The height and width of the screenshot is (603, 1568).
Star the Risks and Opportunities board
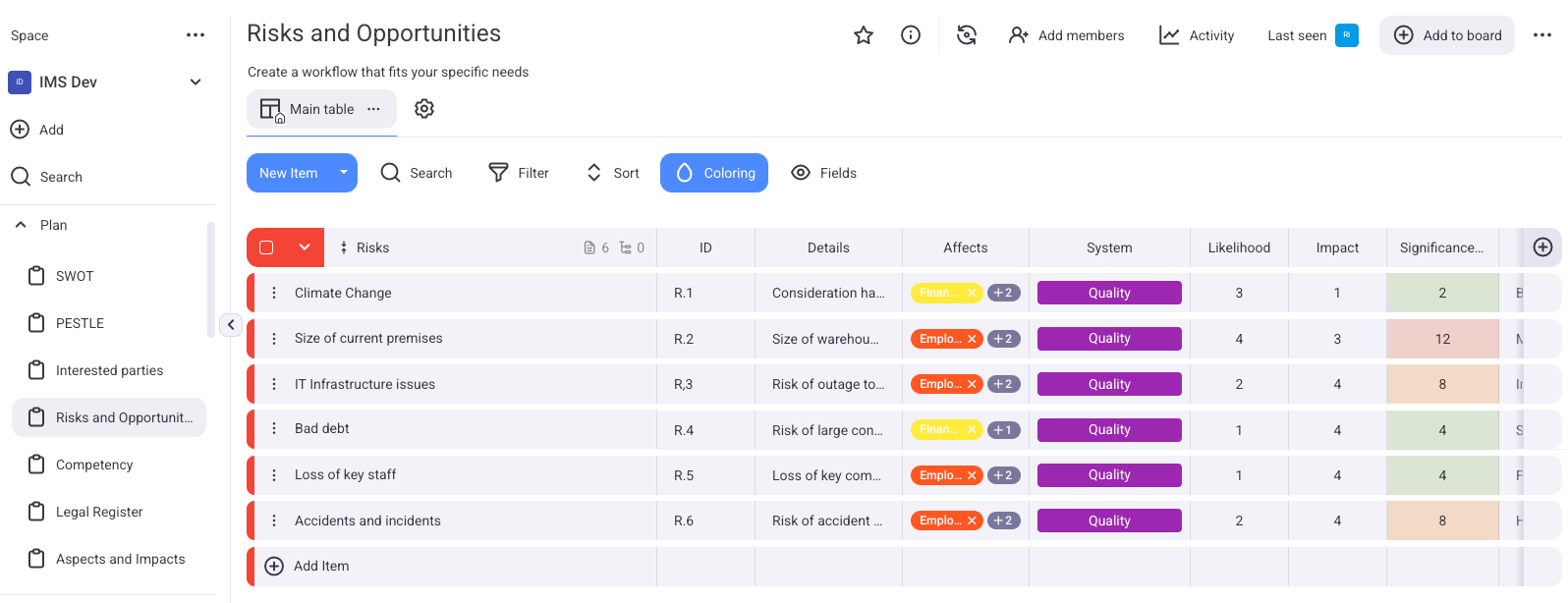864,35
